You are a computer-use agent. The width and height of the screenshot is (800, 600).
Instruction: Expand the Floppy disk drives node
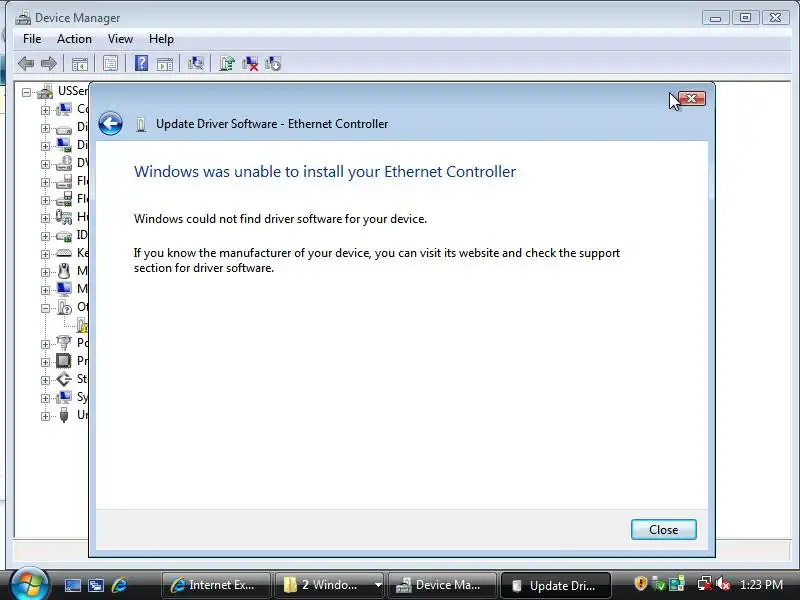[x=45, y=182]
